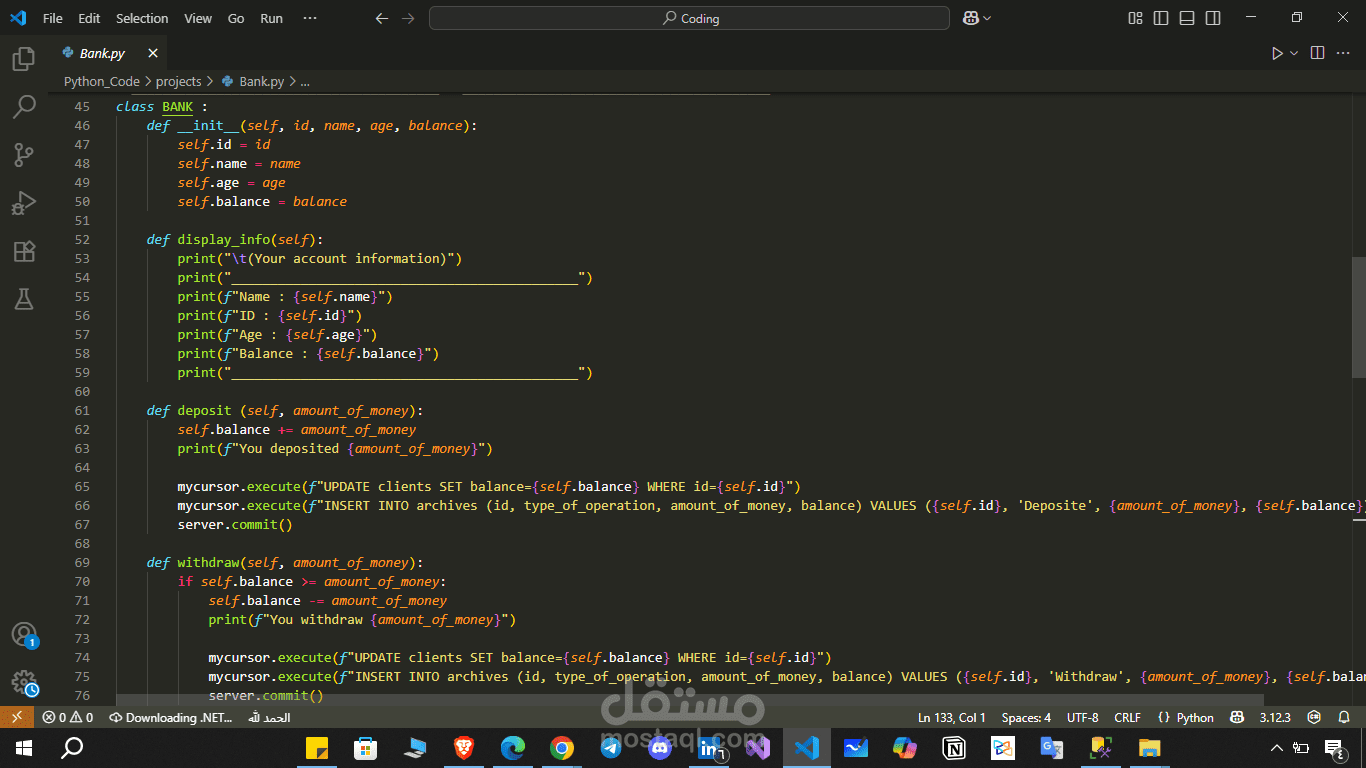Open Windows taskbar search
The height and width of the screenshot is (768, 1366).
click(72, 747)
